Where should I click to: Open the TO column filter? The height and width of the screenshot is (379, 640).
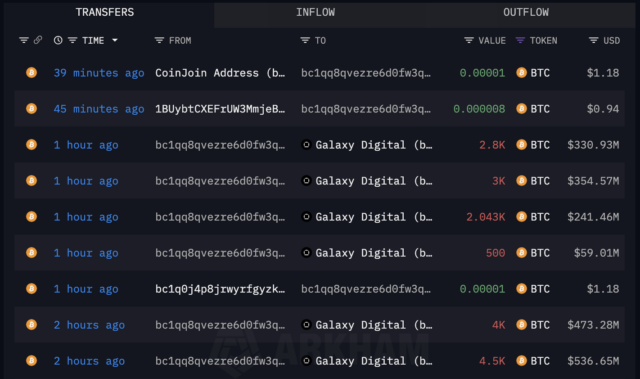coord(305,40)
